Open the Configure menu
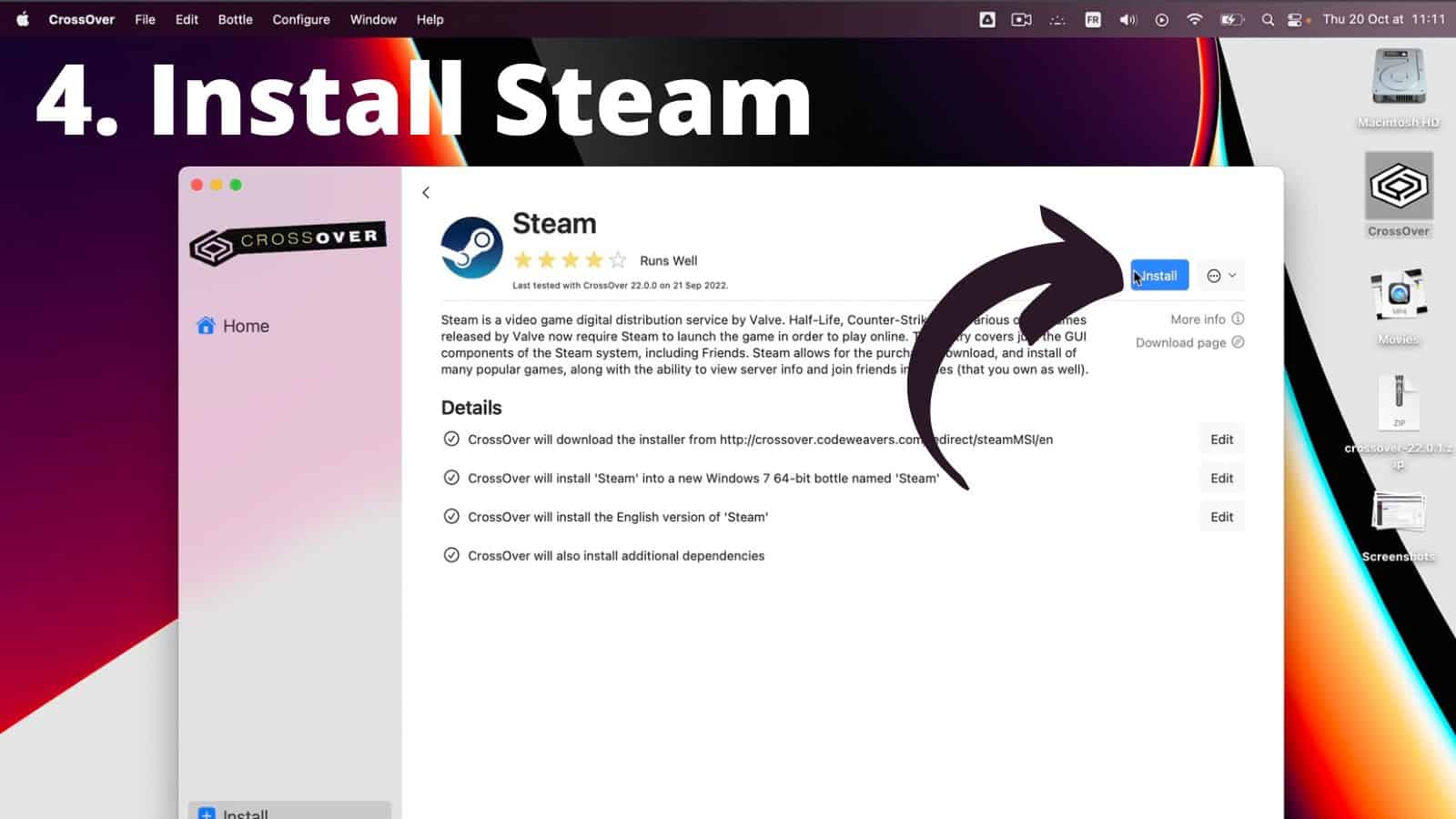Image resolution: width=1456 pixels, height=819 pixels. coord(301,19)
